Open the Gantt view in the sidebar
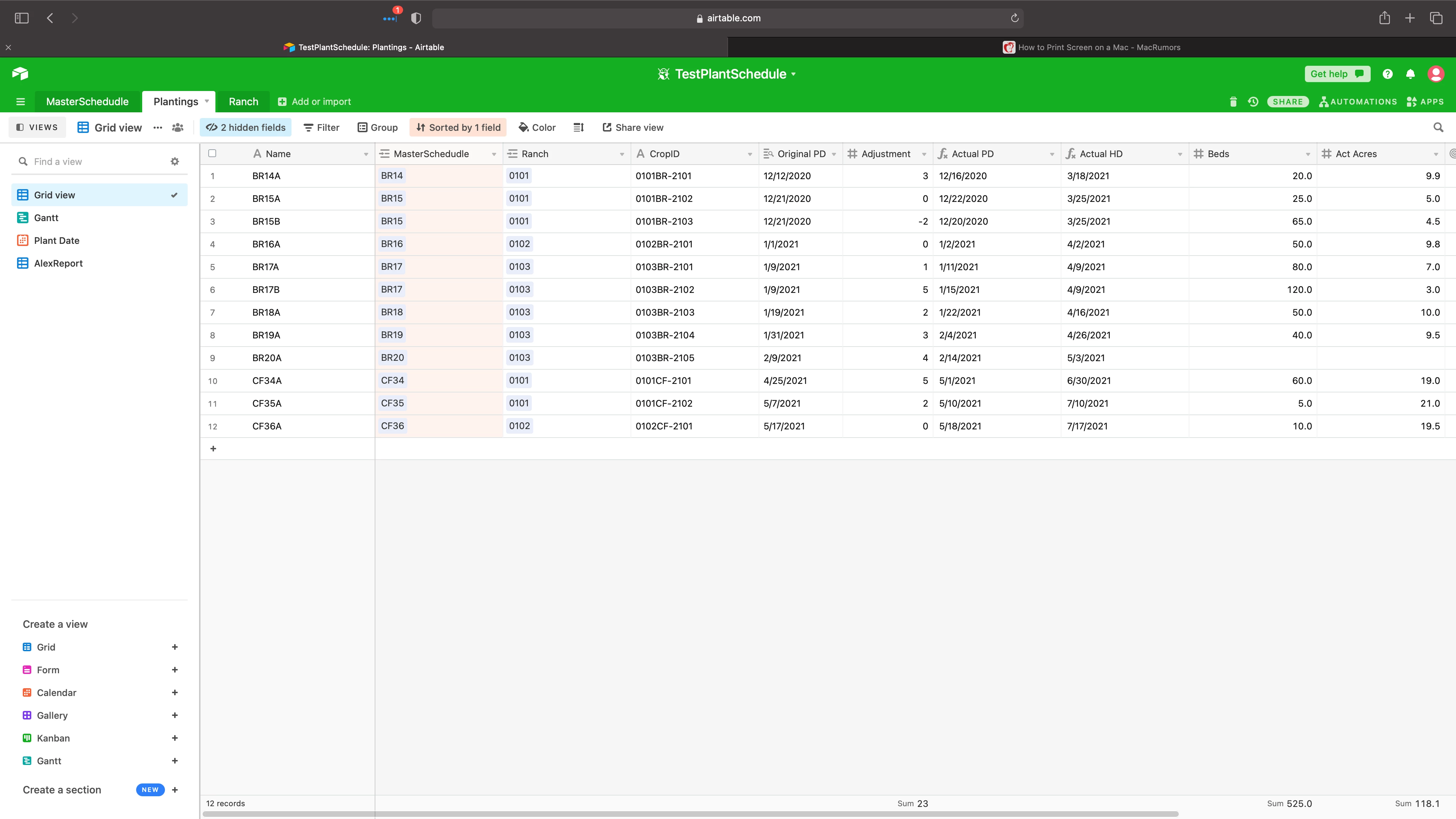Screen dimensions: 1456x819 tap(100, 218)
